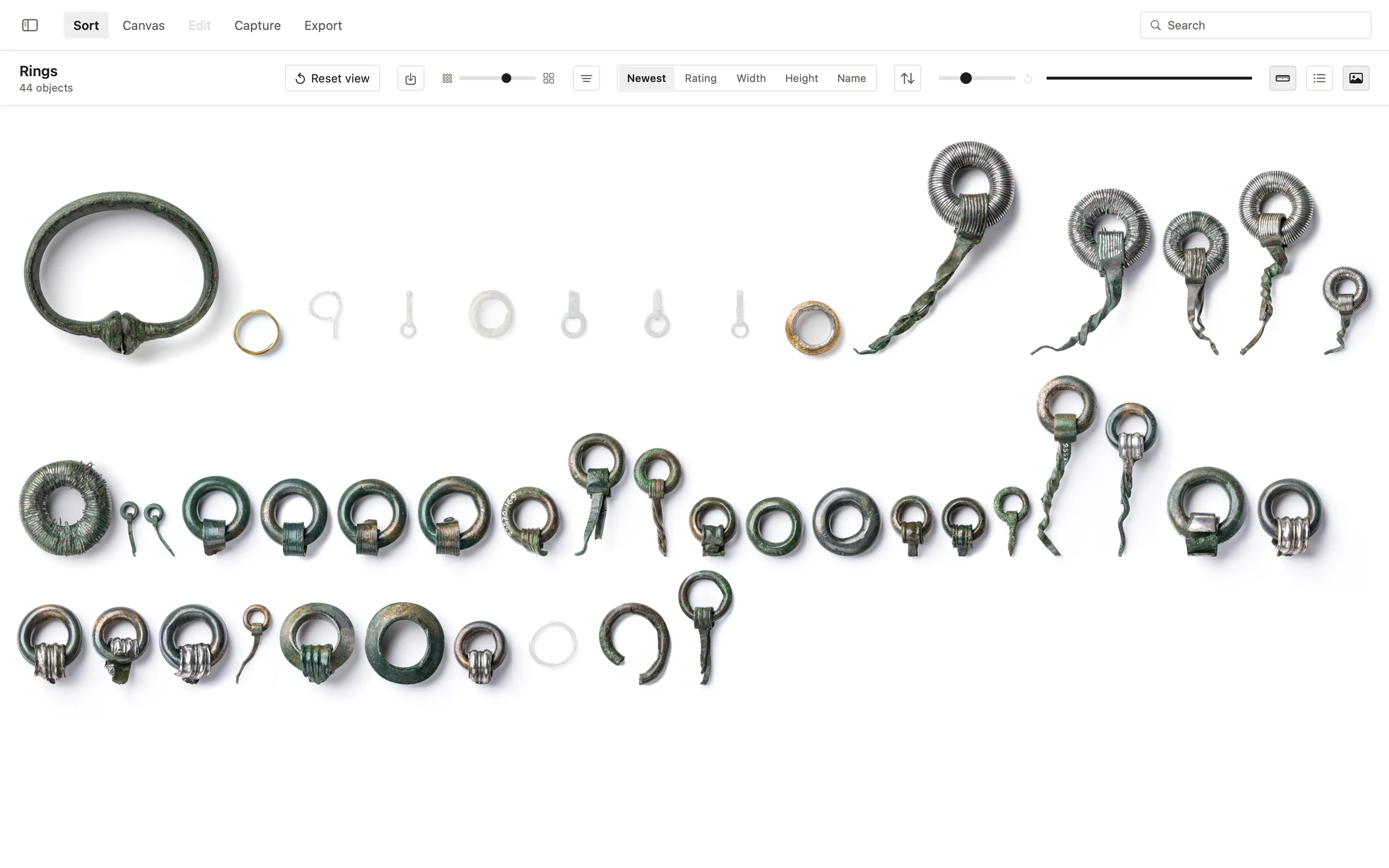Image resolution: width=1389 pixels, height=868 pixels.
Task: Open the Canvas tab
Action: [144, 25]
